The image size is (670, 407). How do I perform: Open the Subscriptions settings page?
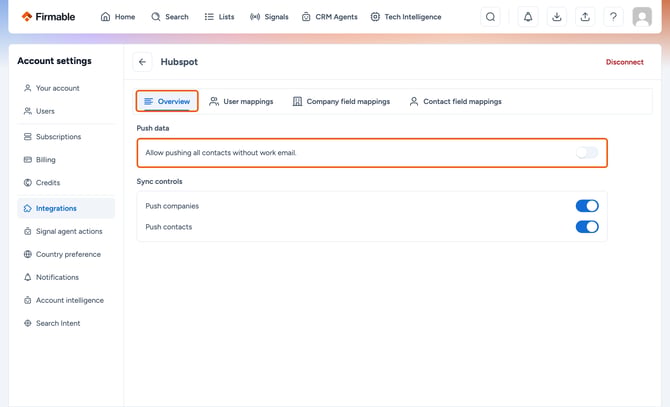[x=66, y=137]
